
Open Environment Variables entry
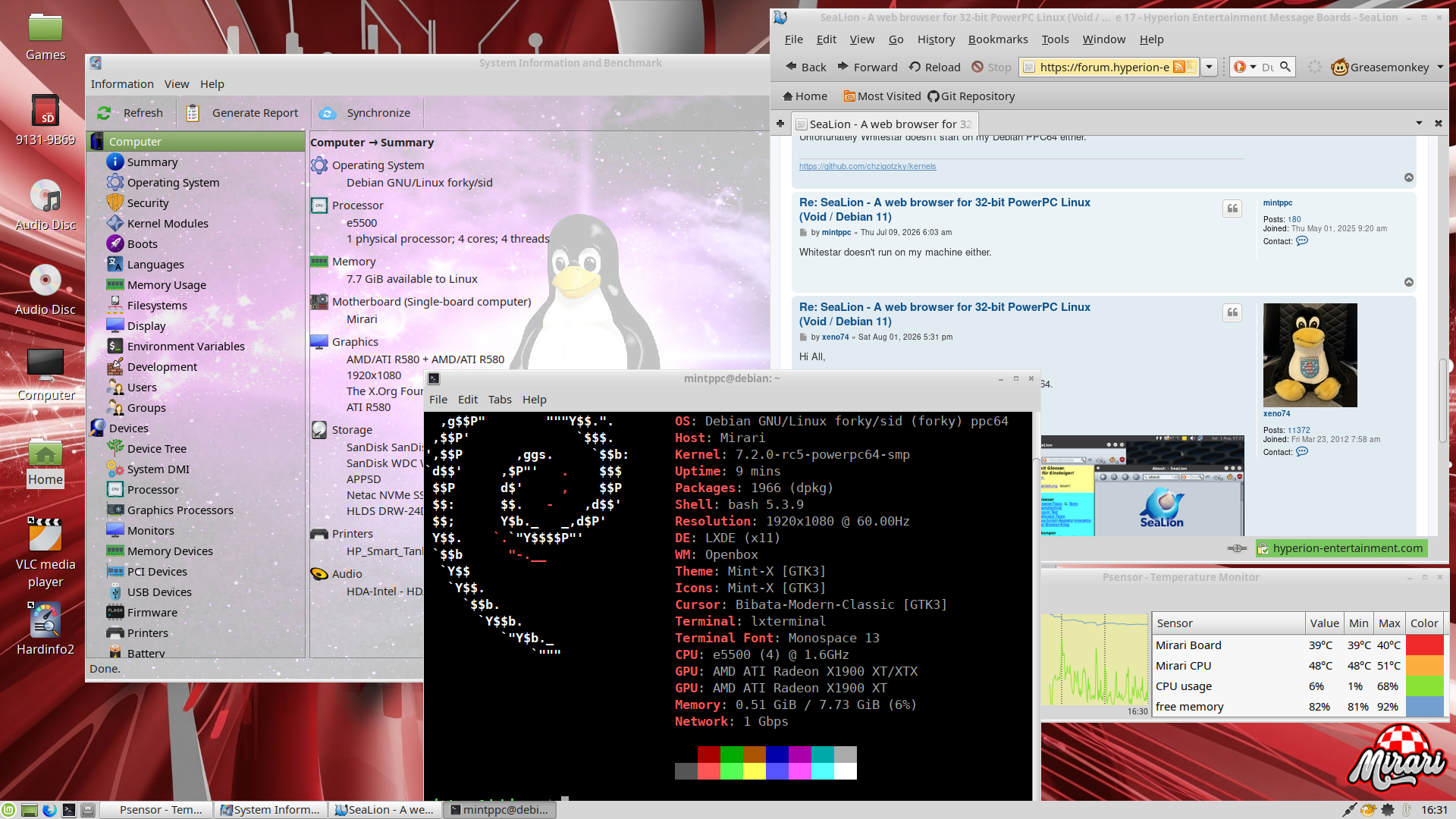point(185,347)
